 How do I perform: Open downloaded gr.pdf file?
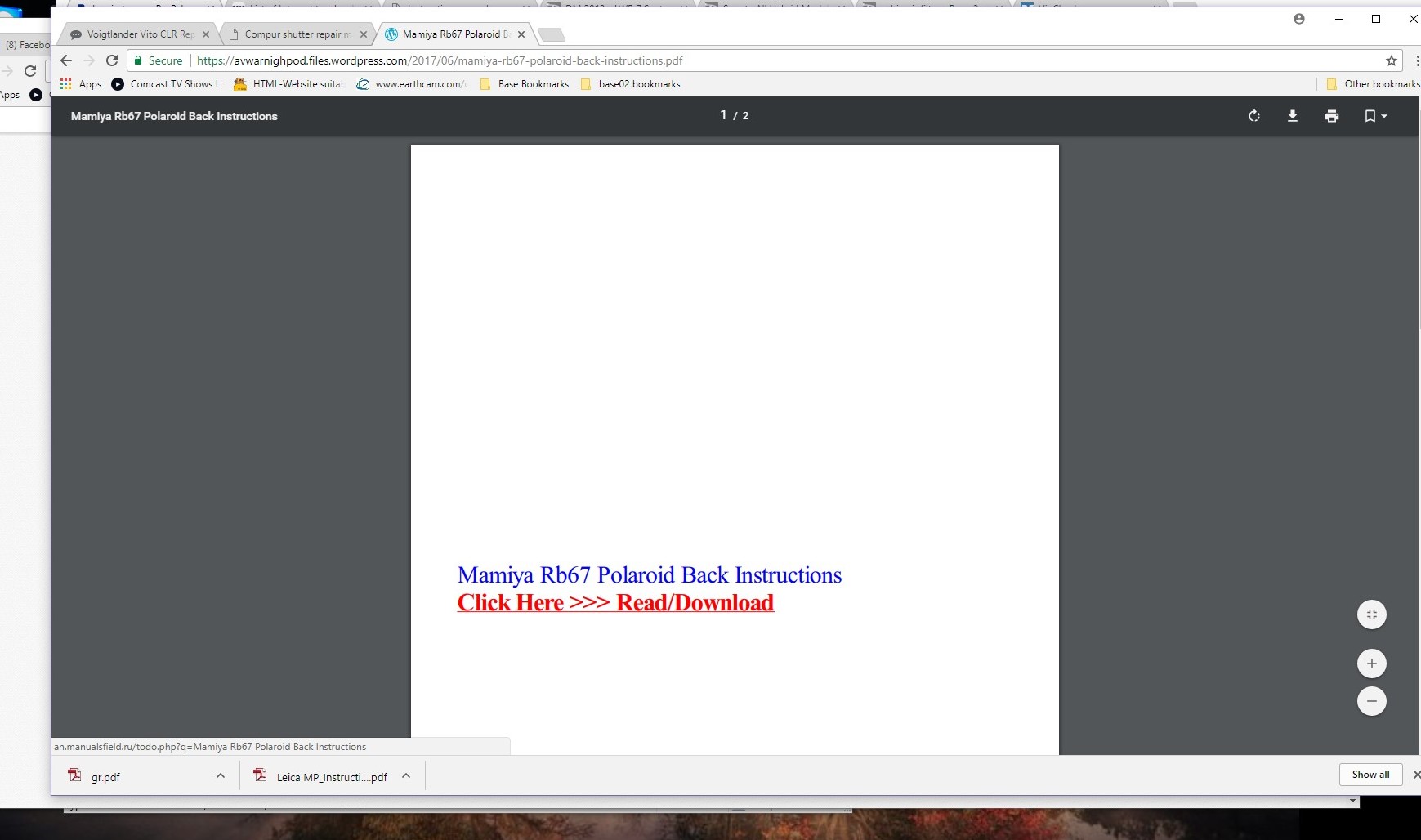point(105,777)
